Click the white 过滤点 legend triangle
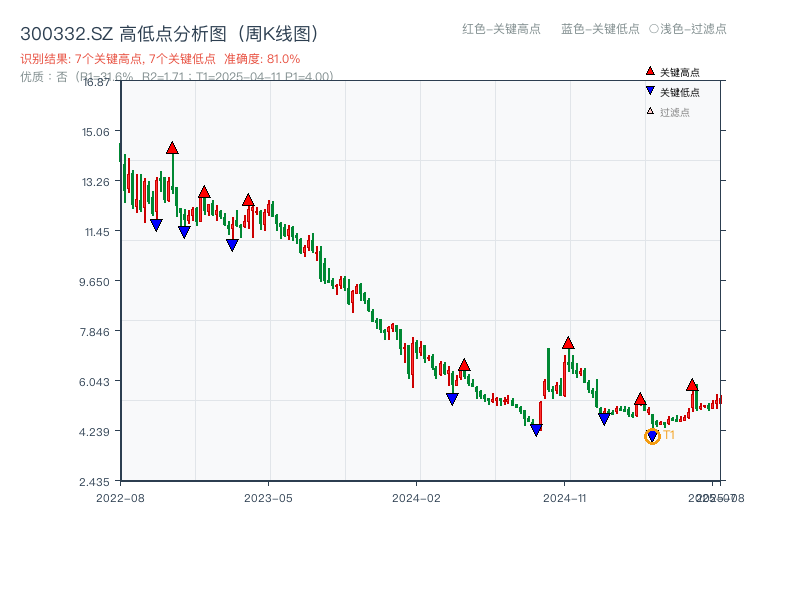Viewport: 800px width, 600px height. point(650,111)
